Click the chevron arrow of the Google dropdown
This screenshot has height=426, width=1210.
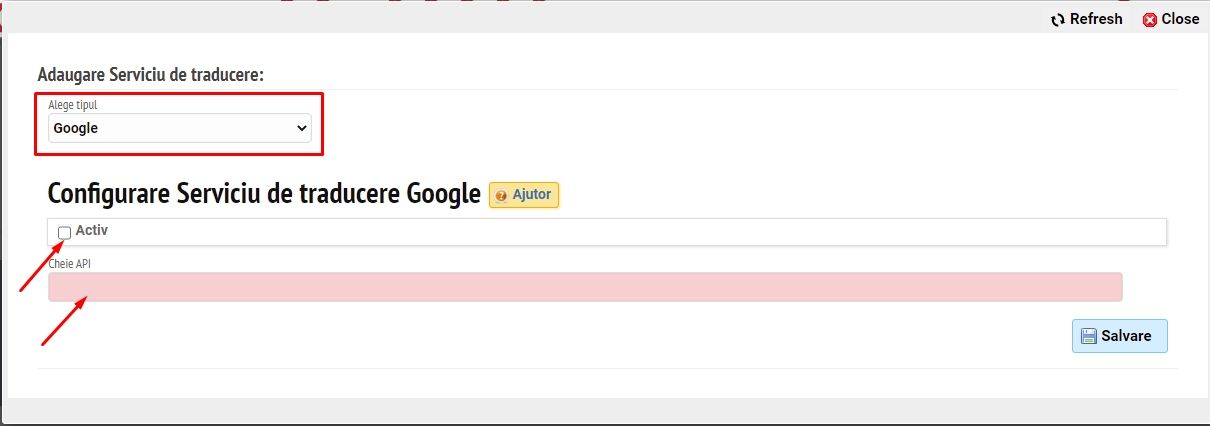[x=301, y=128]
